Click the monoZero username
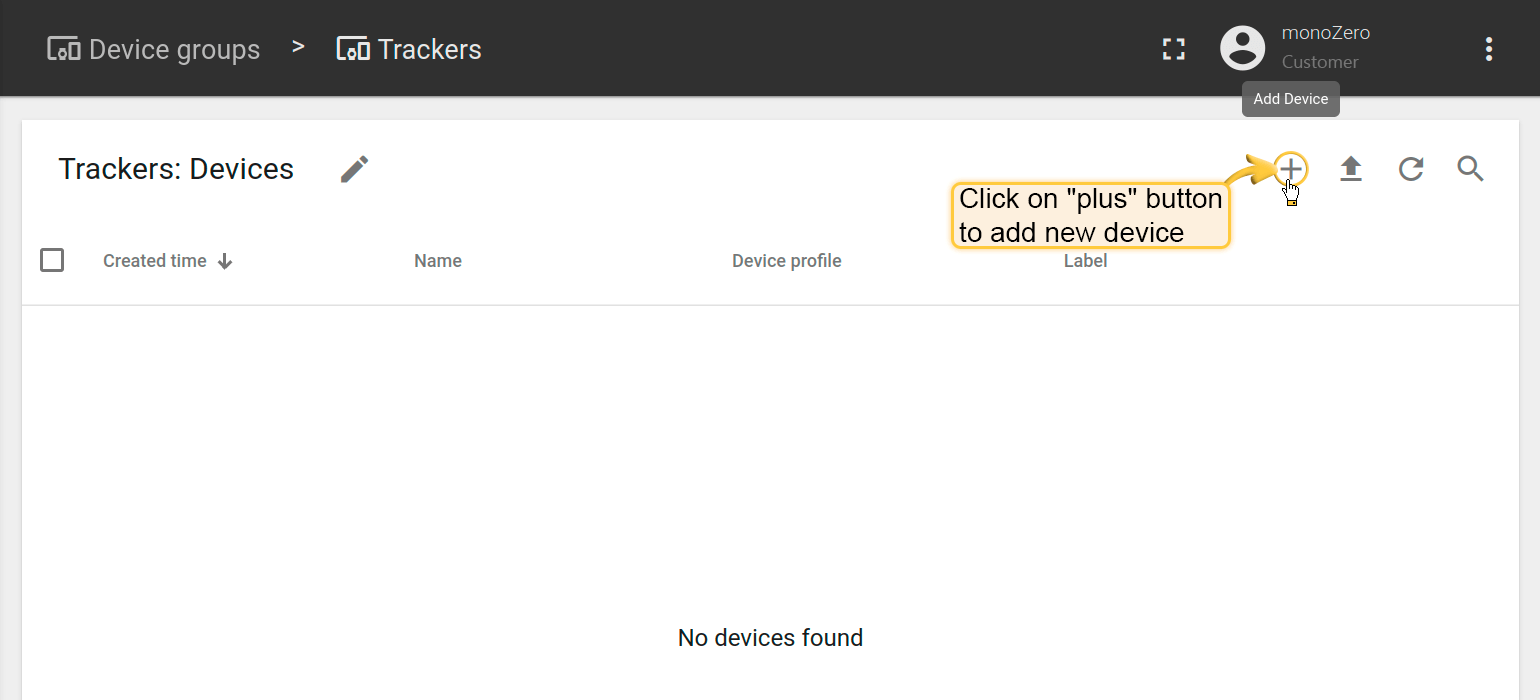This screenshot has width=1540, height=700. coord(1325,33)
